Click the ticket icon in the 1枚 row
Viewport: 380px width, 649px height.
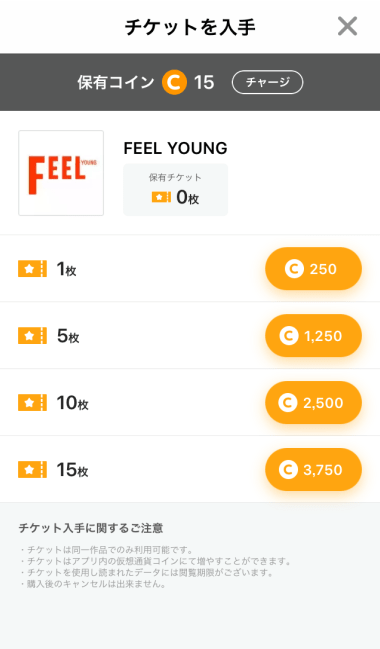pos(32,269)
